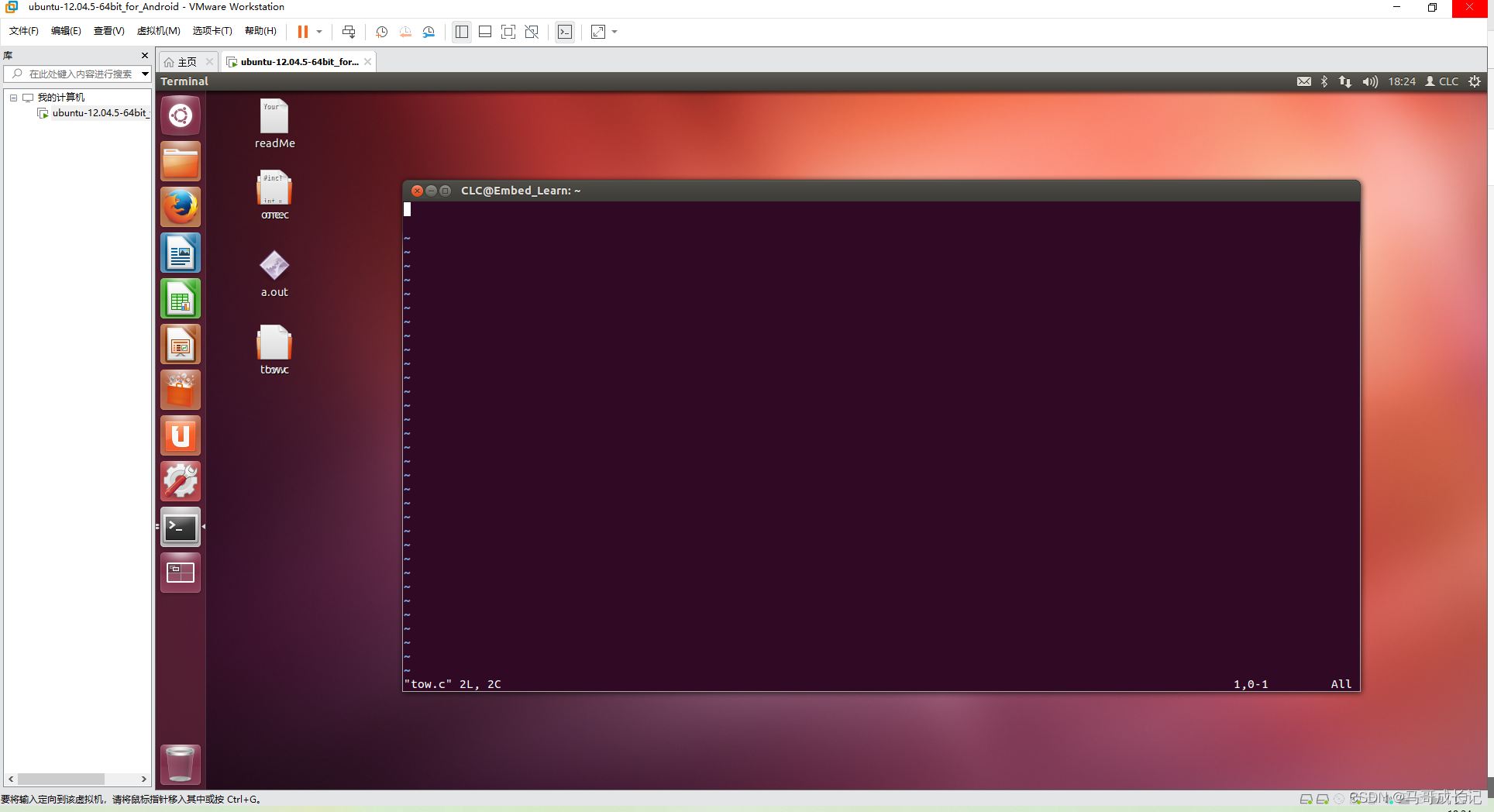Click the revert to snapshot icon
Screen dimensions: 1494x812
[405, 32]
